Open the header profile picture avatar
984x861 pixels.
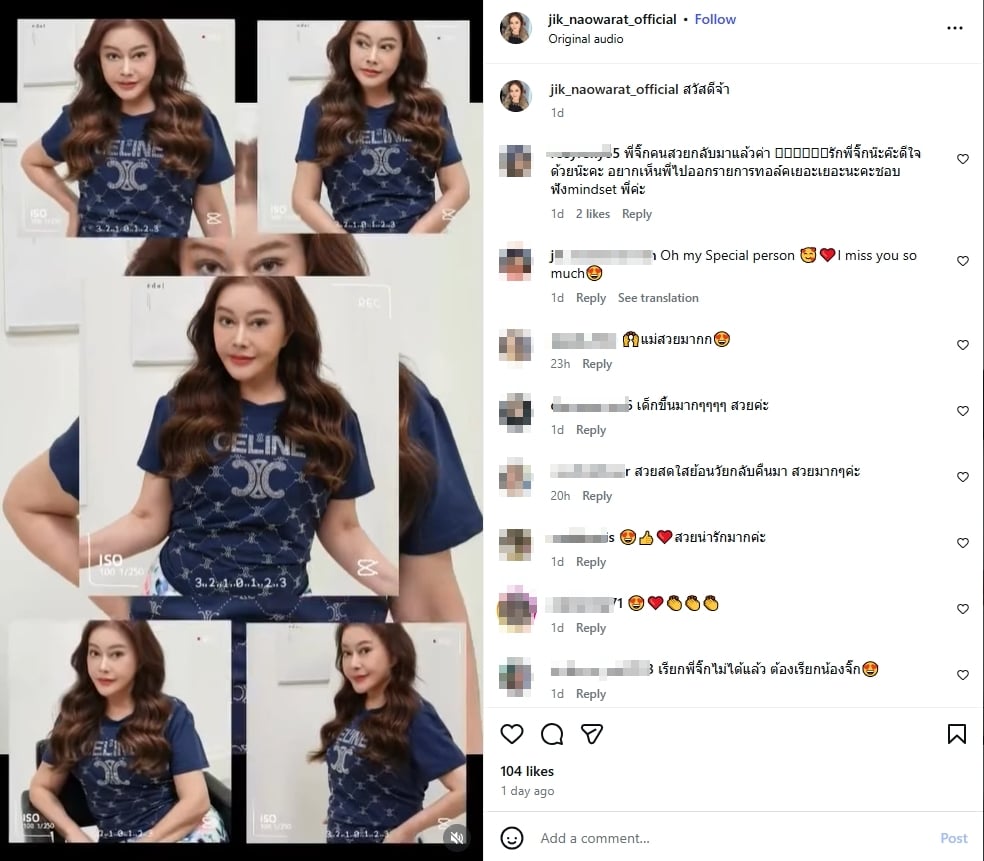pos(516,28)
